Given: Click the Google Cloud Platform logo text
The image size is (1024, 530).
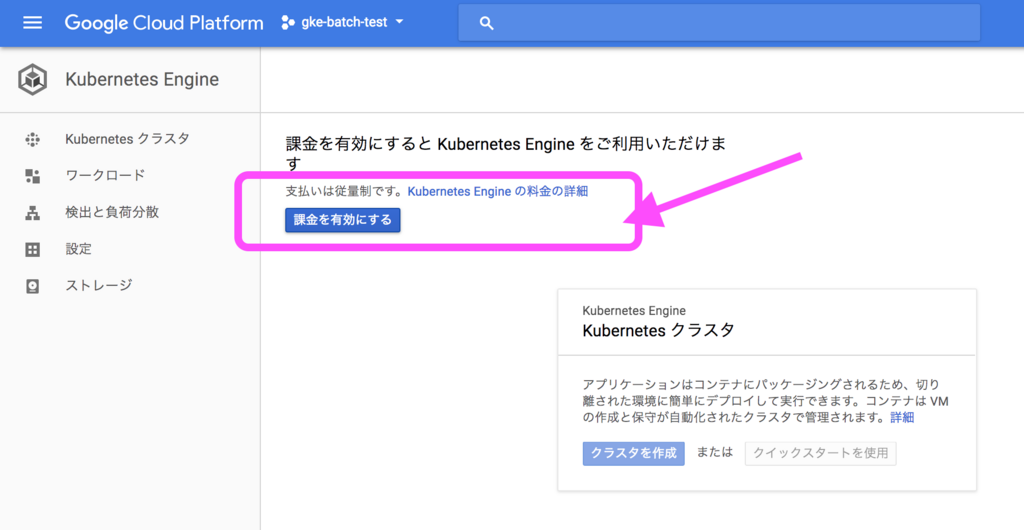Looking at the screenshot, I should click(164, 23).
